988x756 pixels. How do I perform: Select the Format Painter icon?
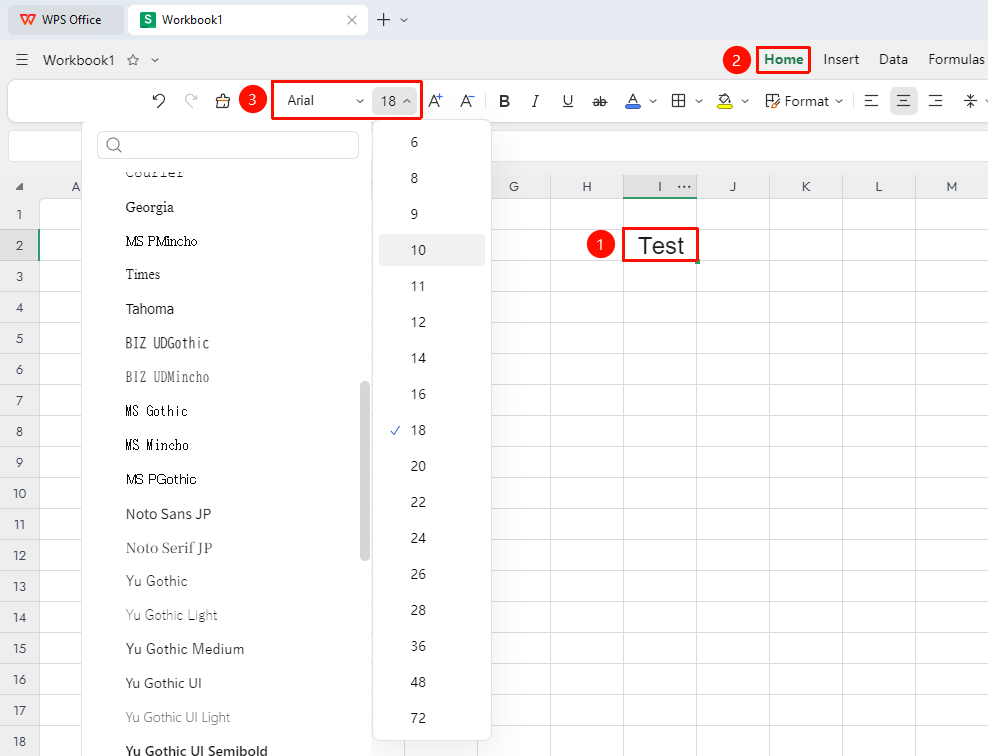pyautogui.click(x=222, y=101)
